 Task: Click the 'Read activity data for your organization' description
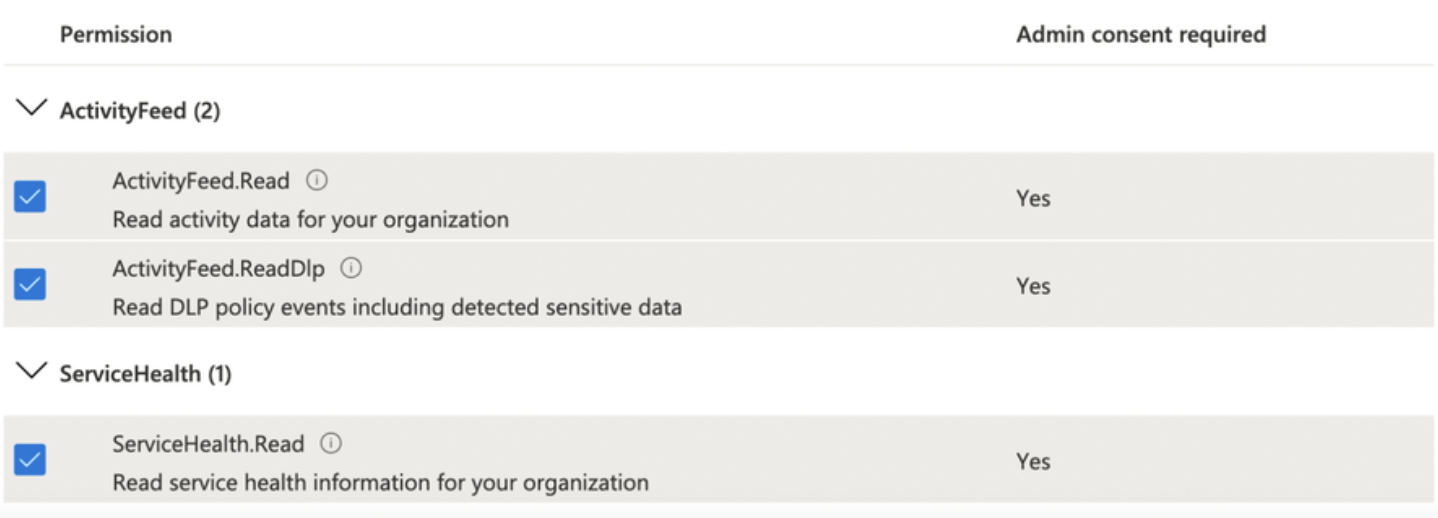click(310, 219)
